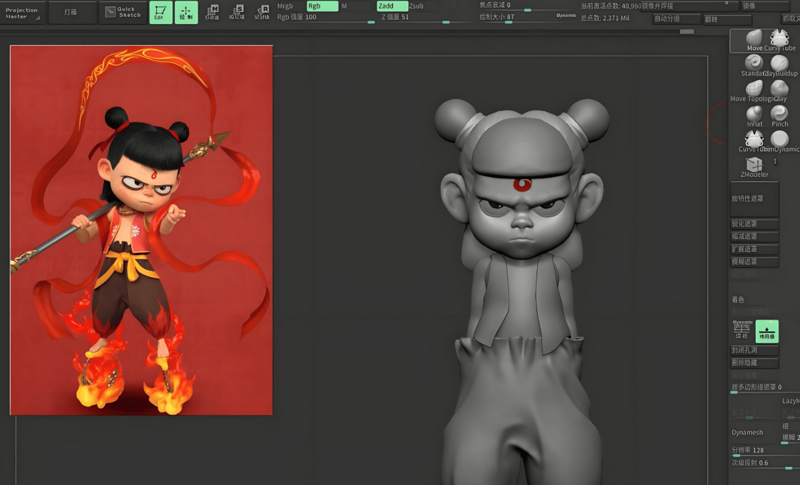Toggle the Draw (绘制) mode button
The height and width of the screenshot is (485, 800).
pos(186,12)
